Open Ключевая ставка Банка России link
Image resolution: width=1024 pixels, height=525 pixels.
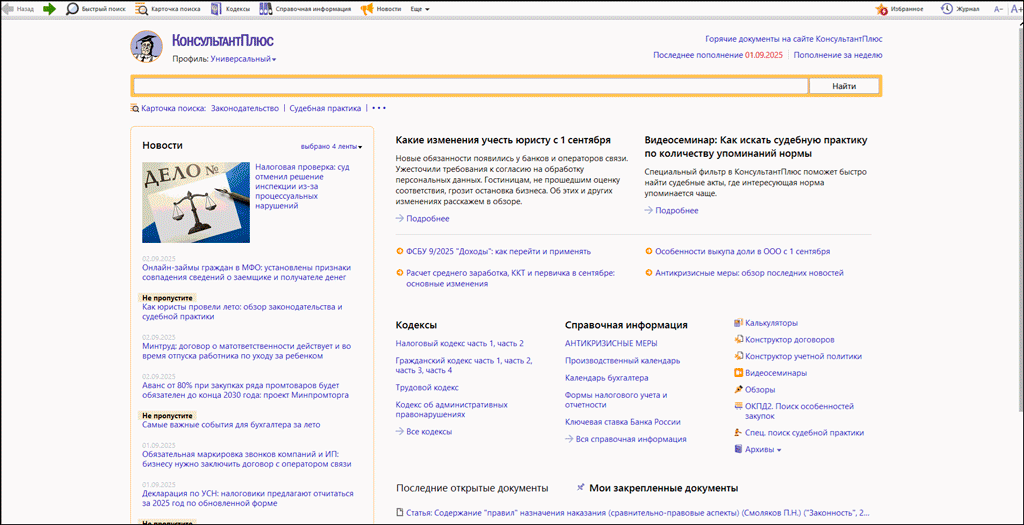[x=623, y=422]
